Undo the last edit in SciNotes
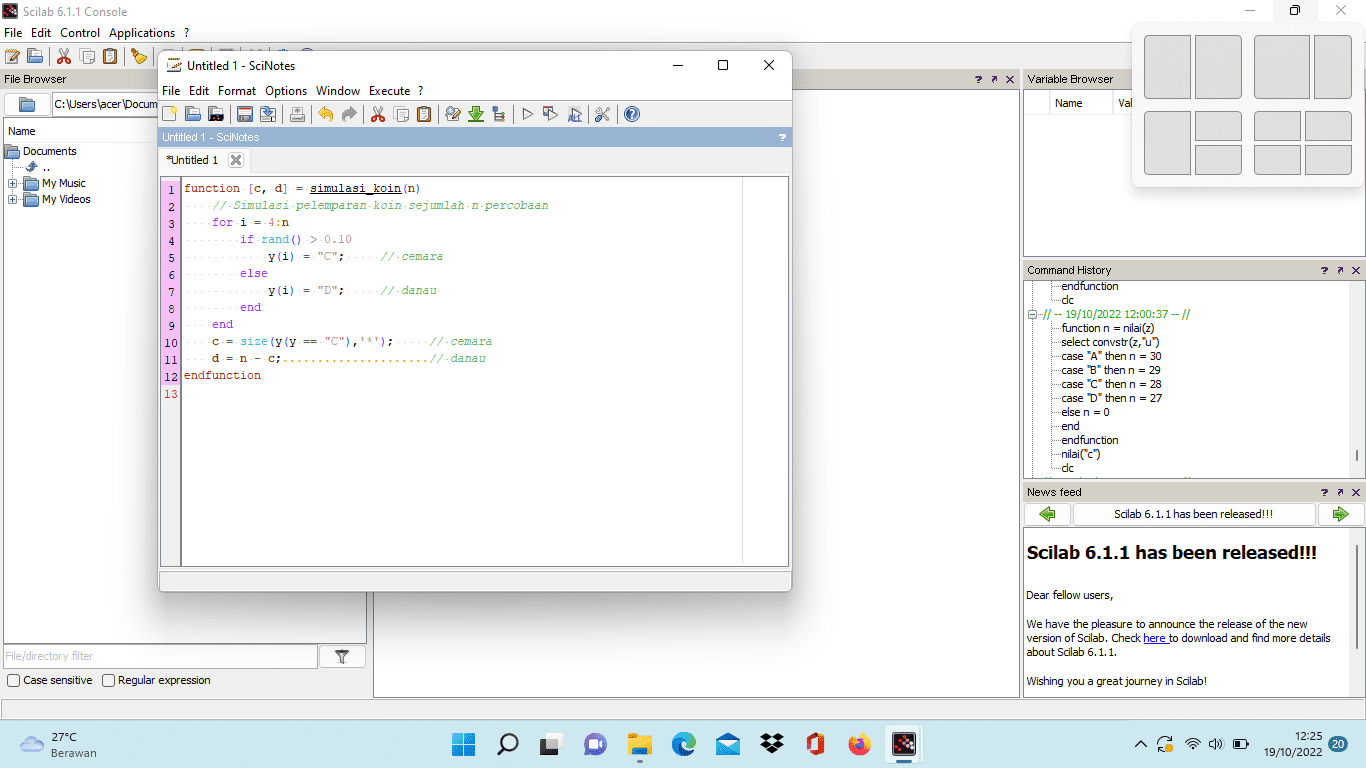The image size is (1366, 768). click(x=326, y=114)
